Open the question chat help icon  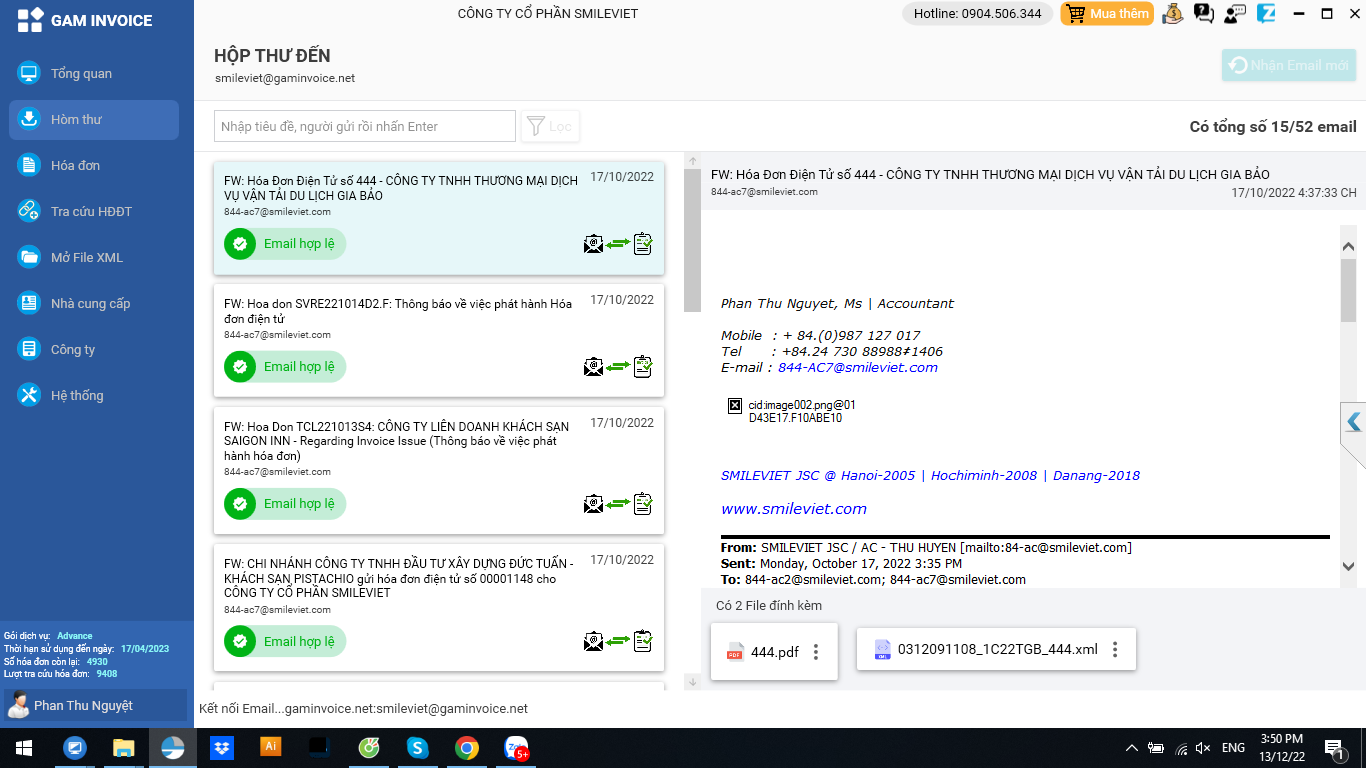click(x=1204, y=14)
